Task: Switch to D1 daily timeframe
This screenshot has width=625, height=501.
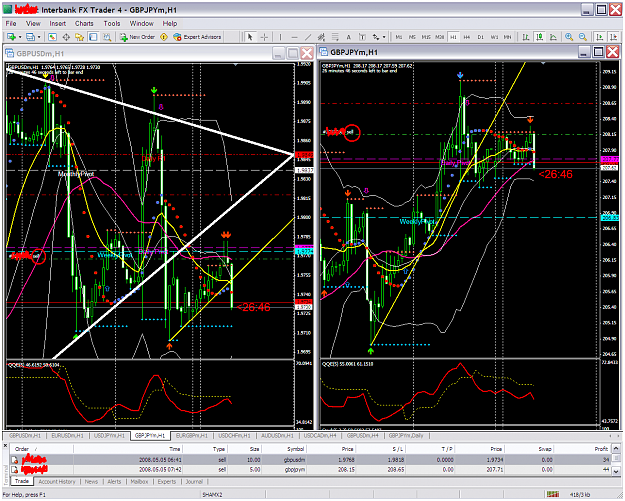Action: point(480,37)
